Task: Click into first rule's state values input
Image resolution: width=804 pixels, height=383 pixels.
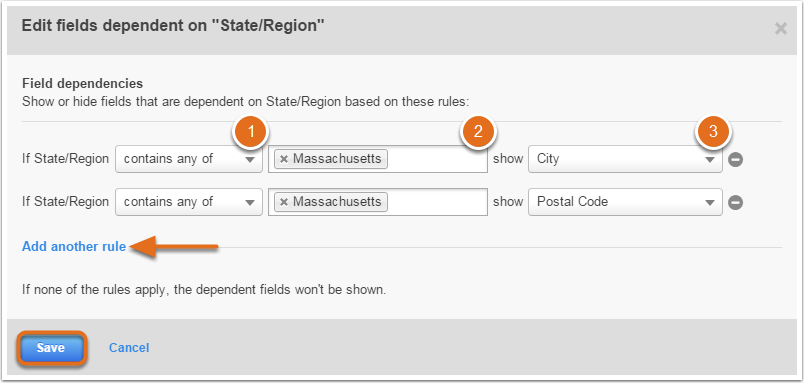Action: coord(436,159)
